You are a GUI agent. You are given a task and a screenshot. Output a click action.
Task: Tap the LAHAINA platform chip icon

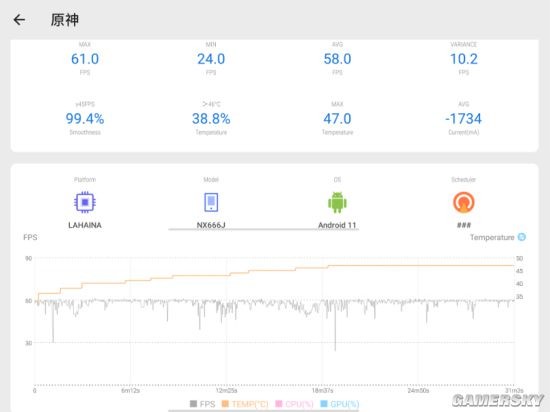coord(85,202)
